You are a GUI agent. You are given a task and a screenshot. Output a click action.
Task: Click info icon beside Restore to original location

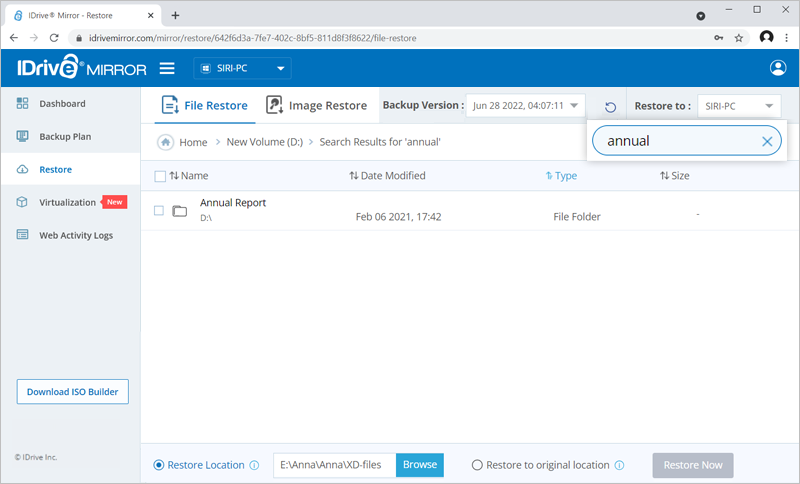(620, 465)
